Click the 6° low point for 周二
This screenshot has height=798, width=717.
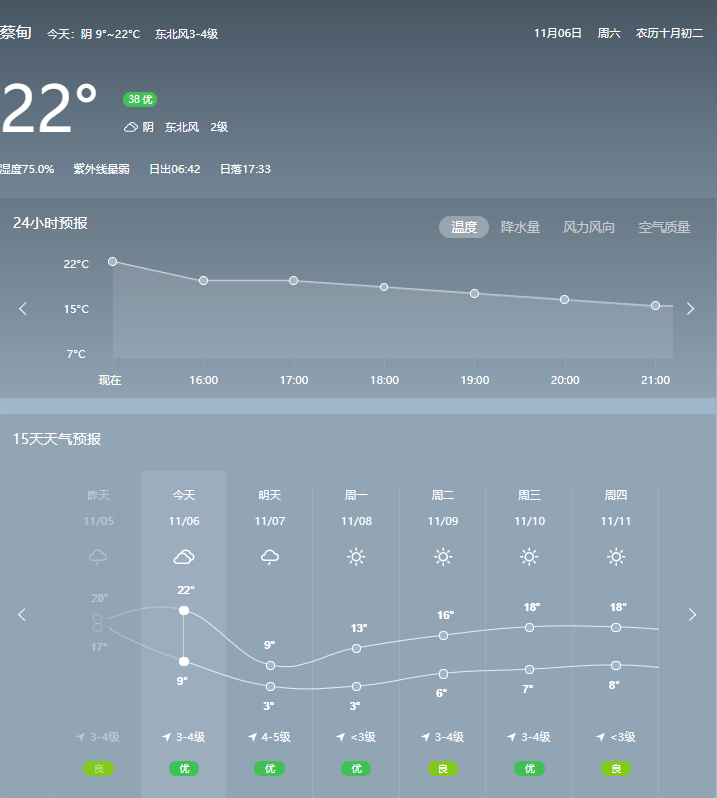[x=443, y=674]
